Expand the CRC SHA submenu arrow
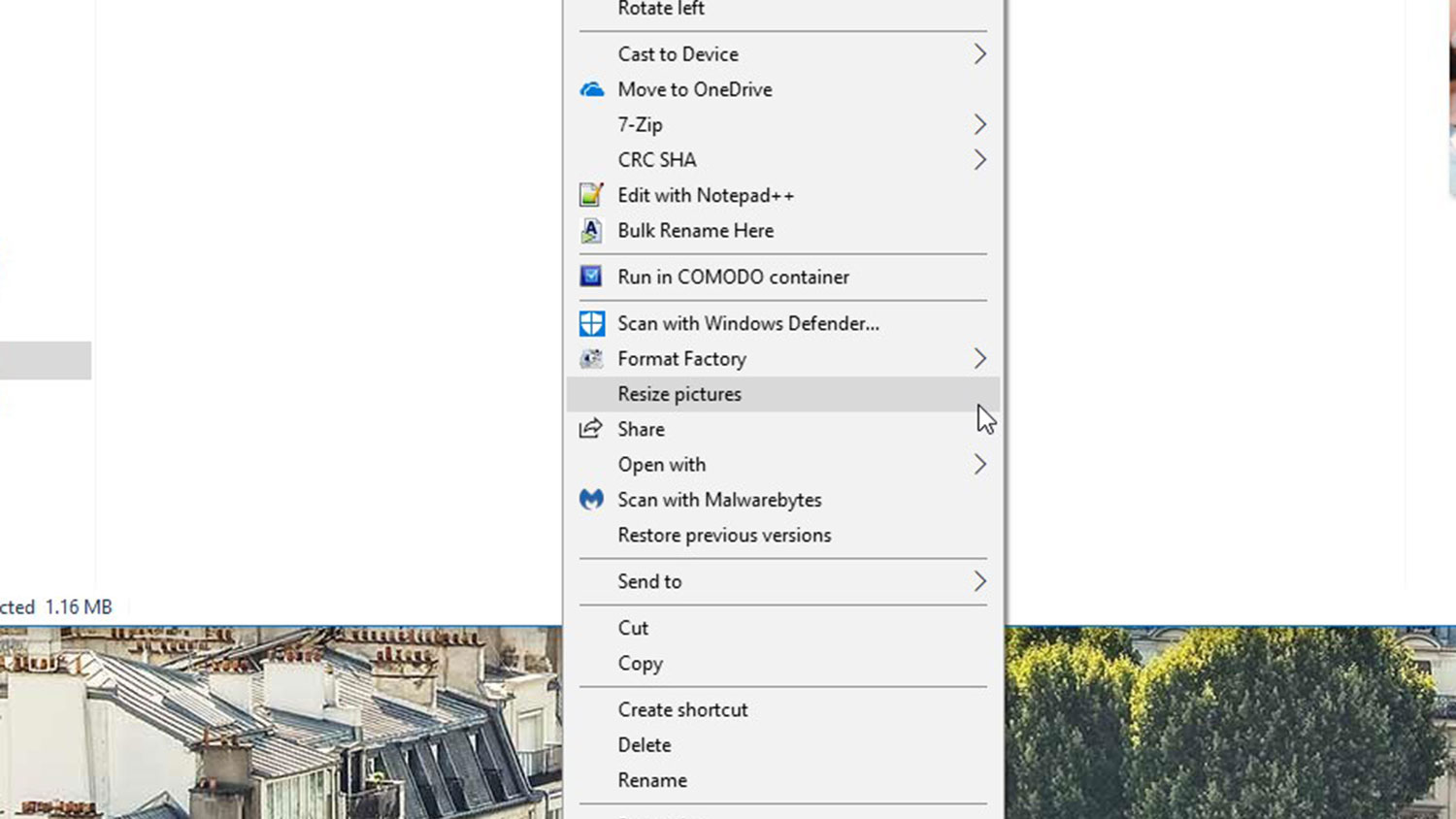Viewport: 1456px width, 819px height. [979, 160]
